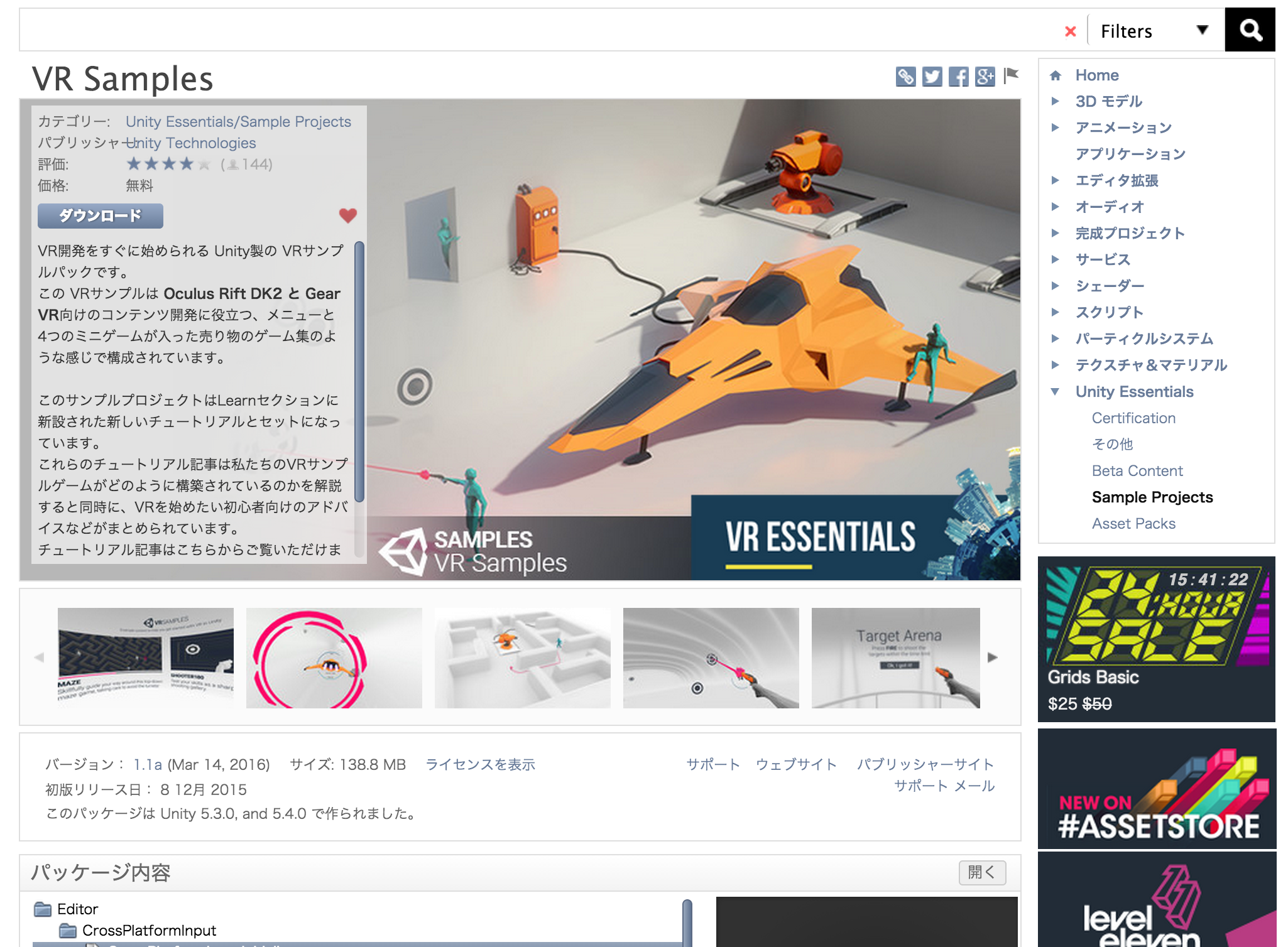Click the star rating display
This screenshot has height=947, width=1288.
point(168,164)
